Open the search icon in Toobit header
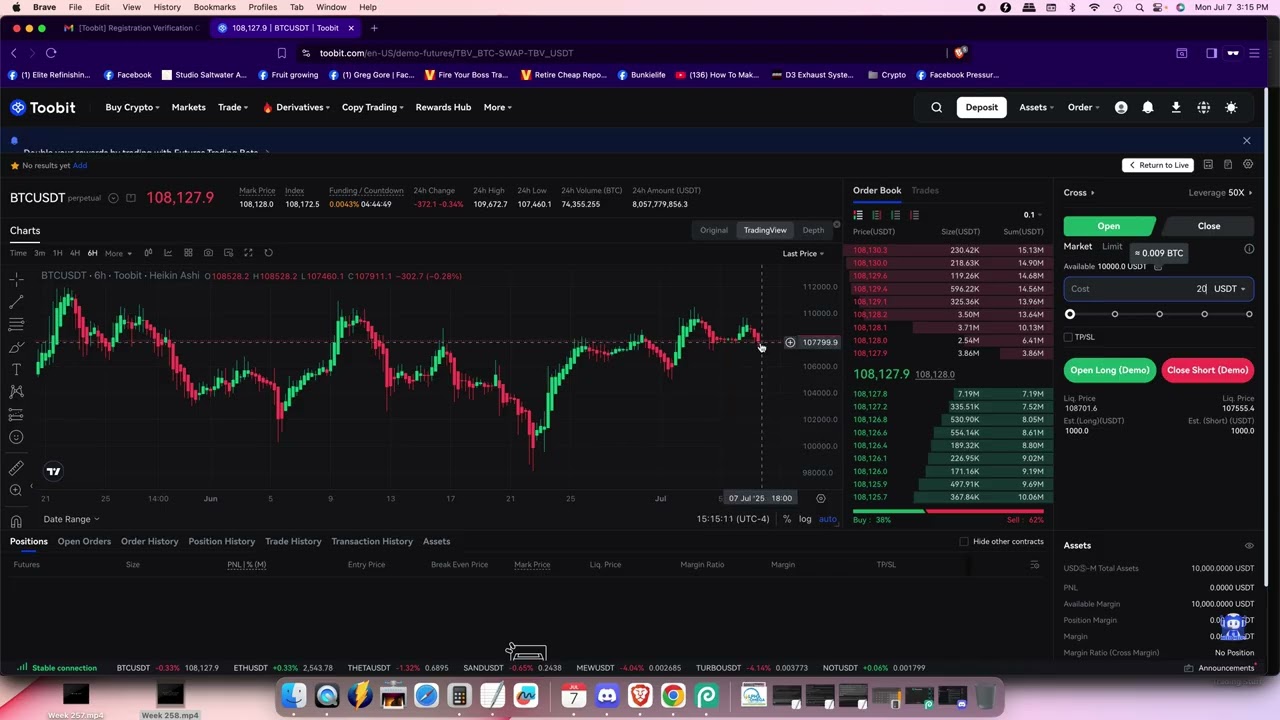1280x720 pixels. click(937, 107)
